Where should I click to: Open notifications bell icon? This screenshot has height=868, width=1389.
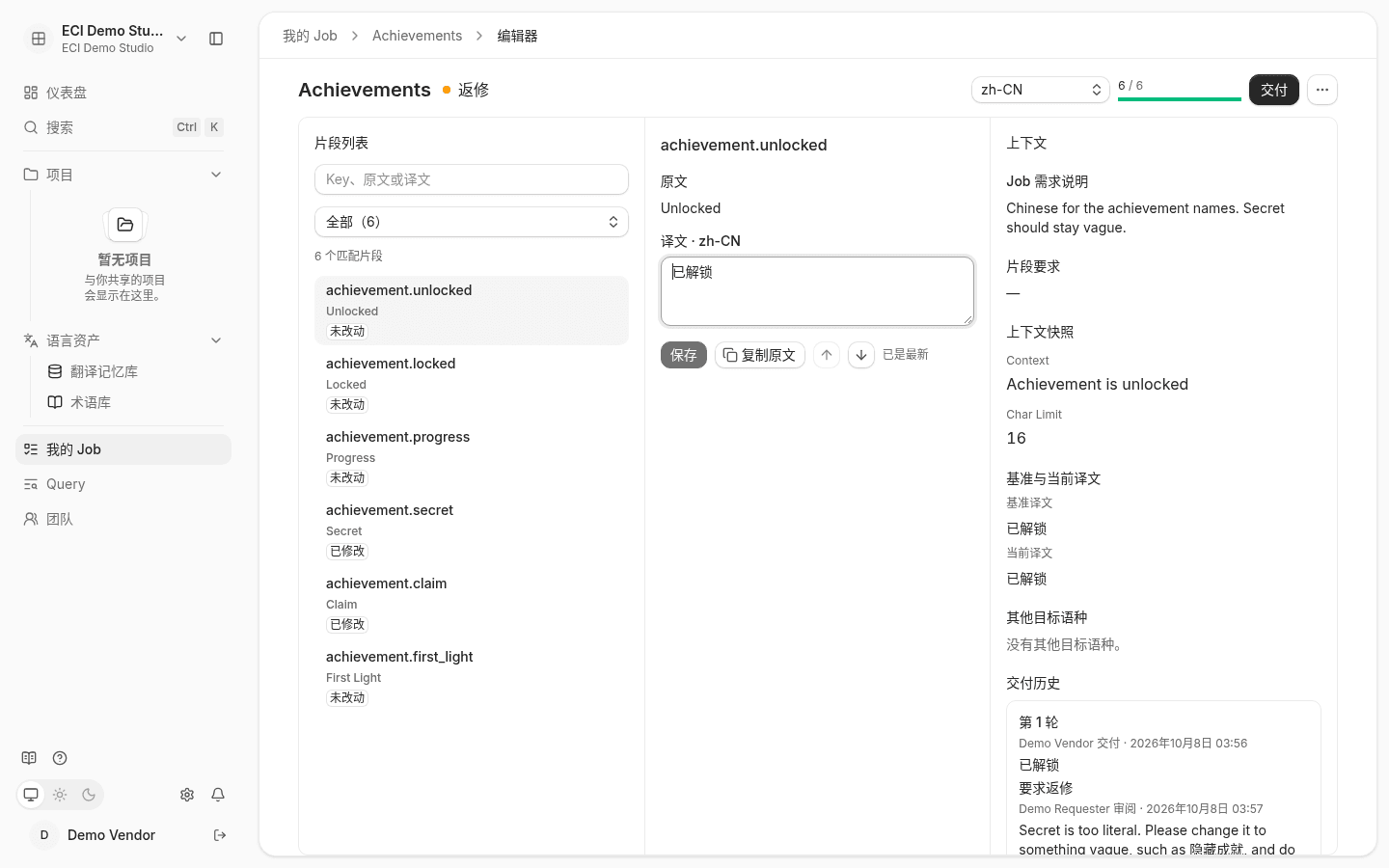click(218, 795)
